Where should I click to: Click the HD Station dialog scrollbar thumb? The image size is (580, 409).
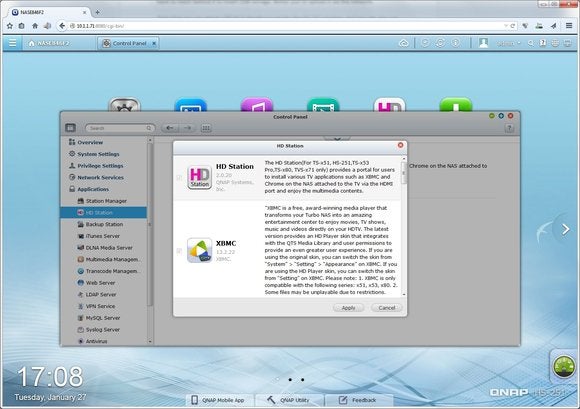(404, 172)
